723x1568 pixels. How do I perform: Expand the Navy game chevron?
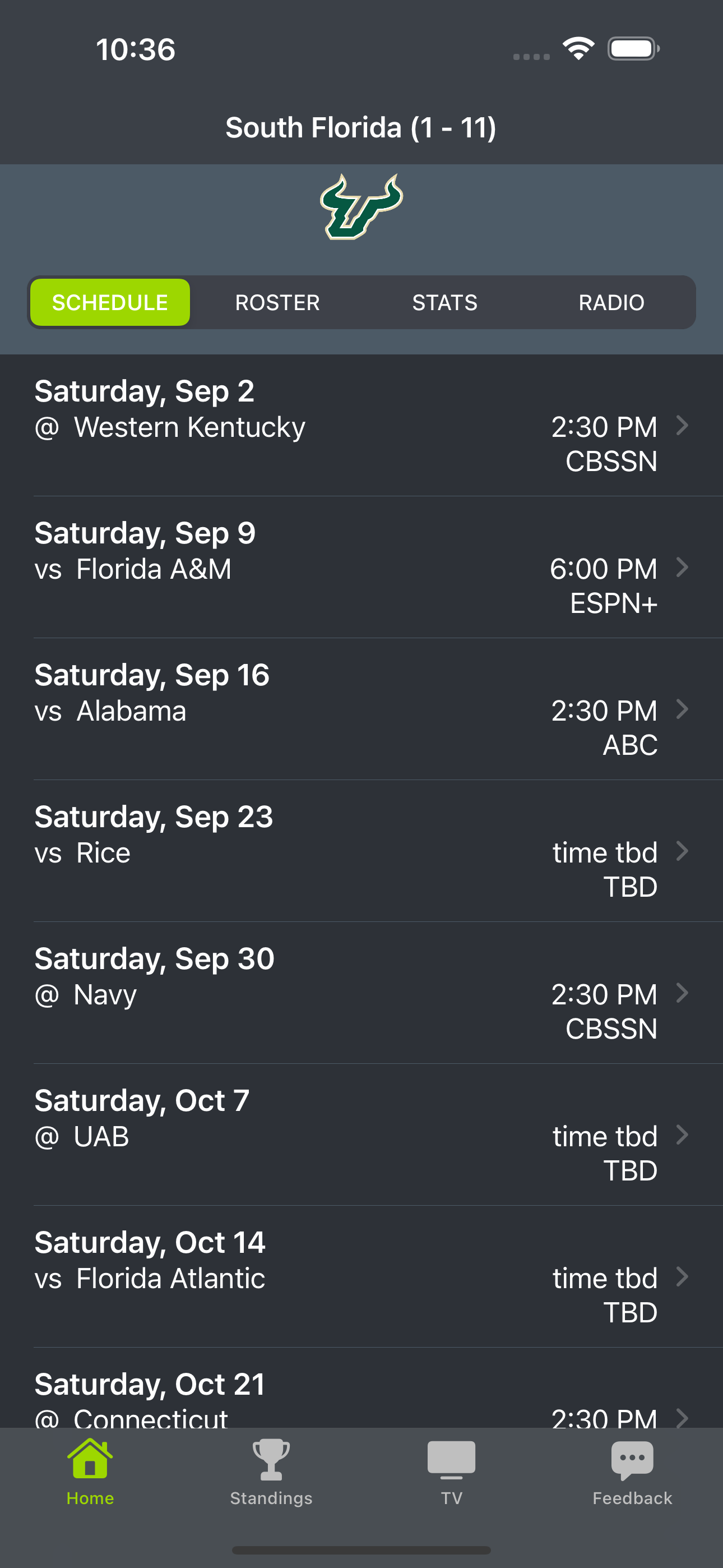683,993
